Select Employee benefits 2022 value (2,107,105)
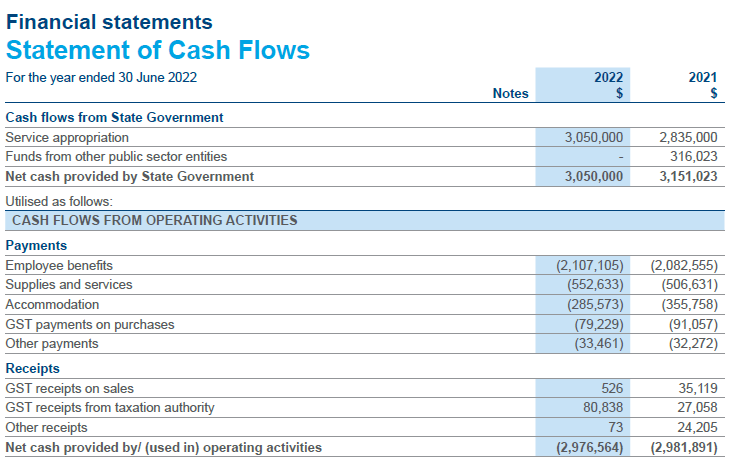Image resolution: width=745 pixels, height=474 pixels. [x=590, y=265]
